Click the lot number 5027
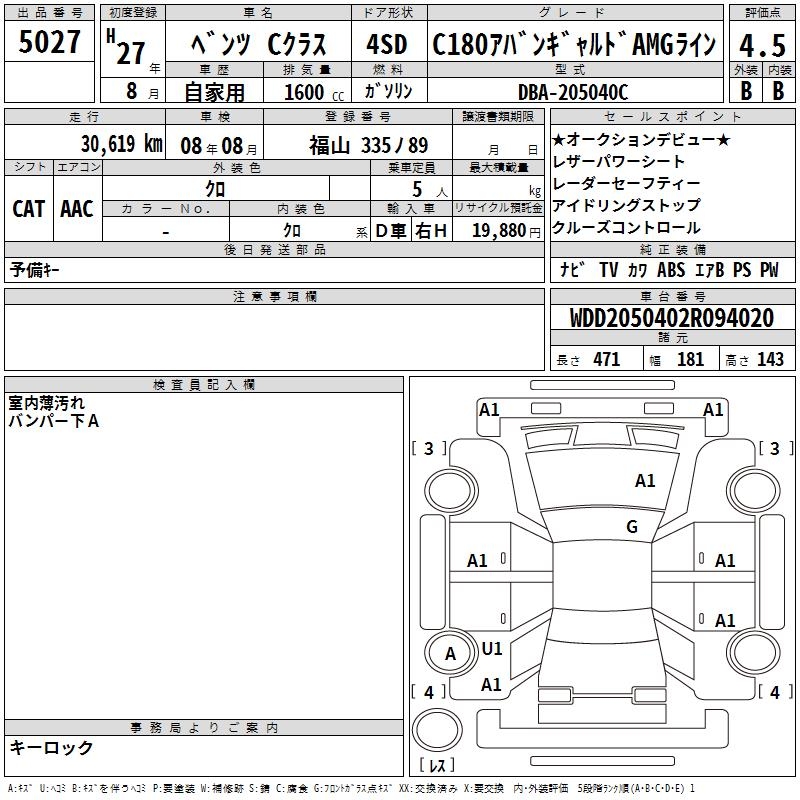800x800 pixels. 50,43
